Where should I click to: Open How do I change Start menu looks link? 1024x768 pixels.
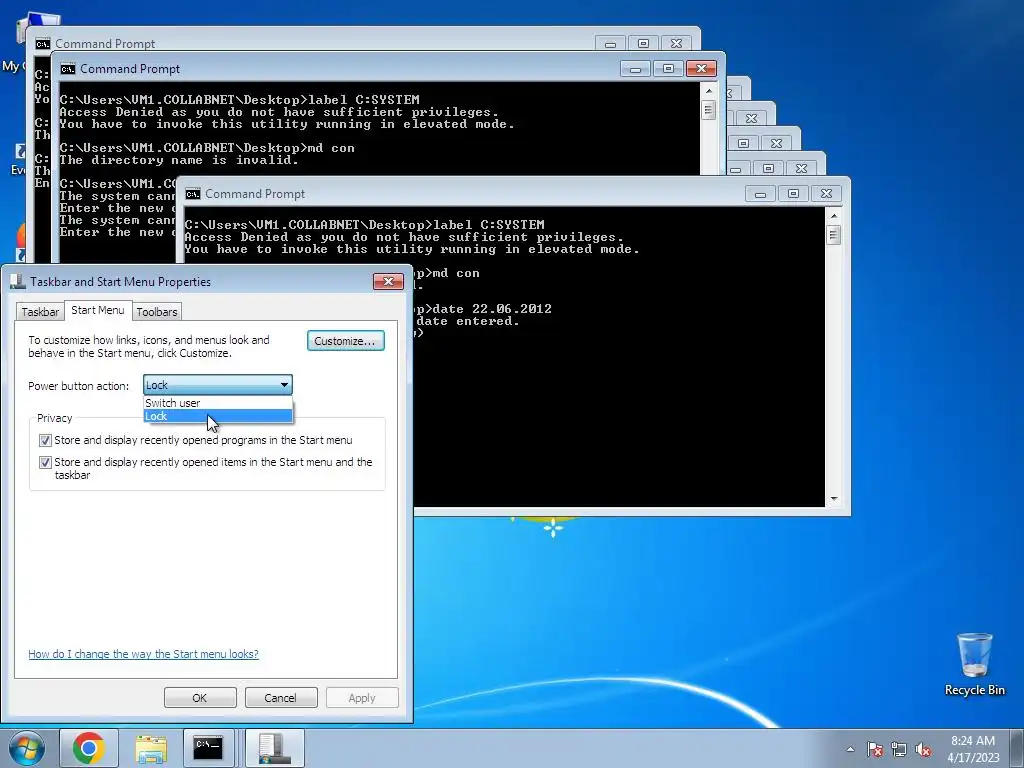[x=143, y=654]
